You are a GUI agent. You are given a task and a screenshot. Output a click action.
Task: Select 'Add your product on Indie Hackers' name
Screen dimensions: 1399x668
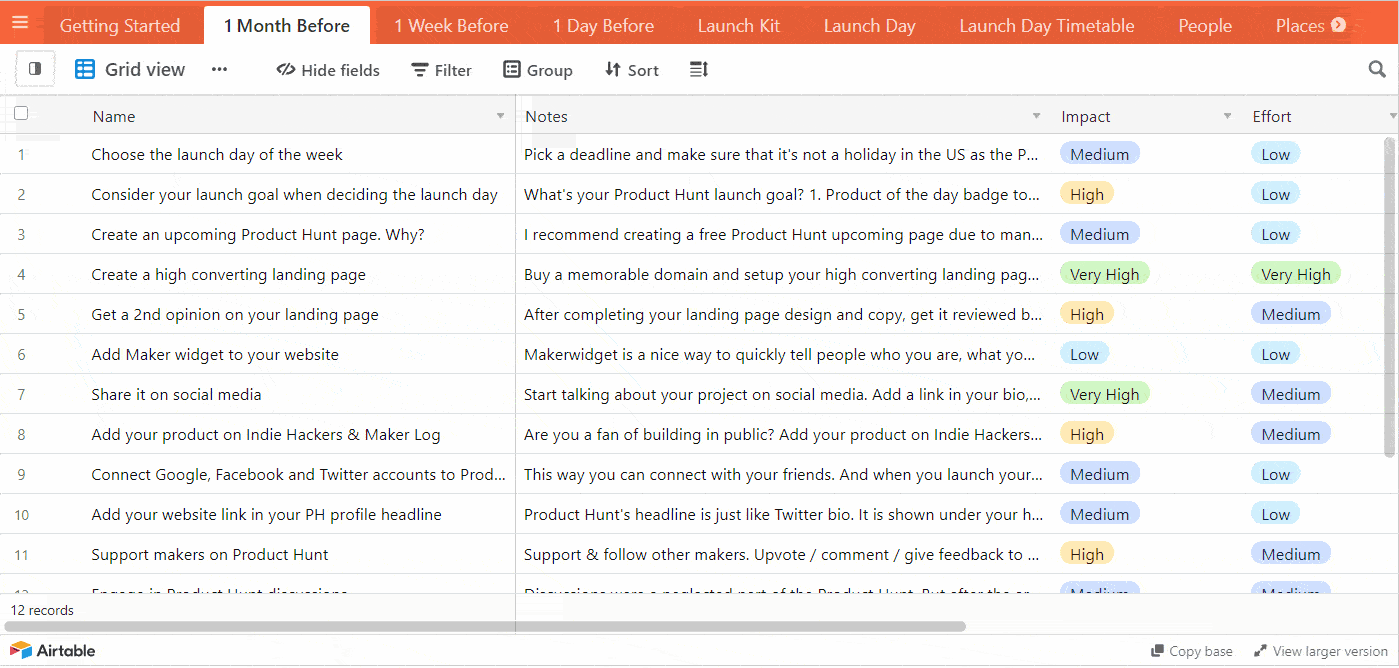coord(266,434)
